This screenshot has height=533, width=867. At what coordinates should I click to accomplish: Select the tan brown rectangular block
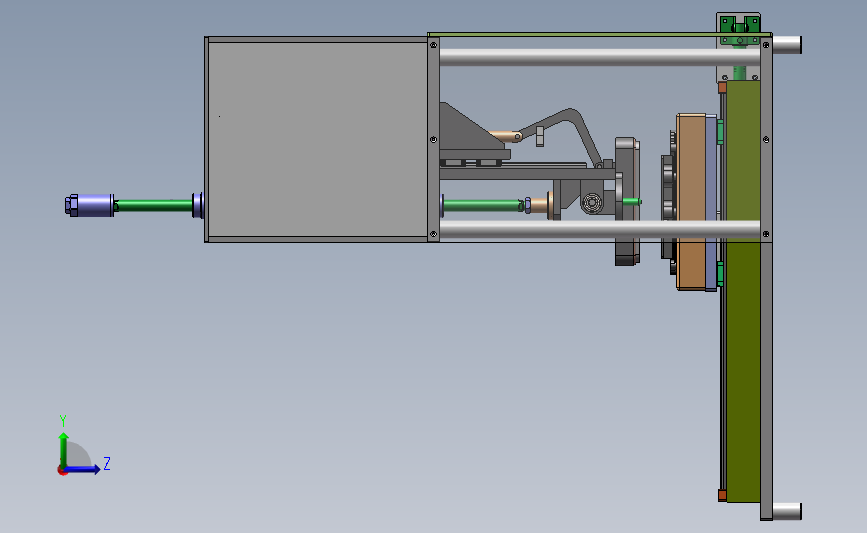[691, 202]
